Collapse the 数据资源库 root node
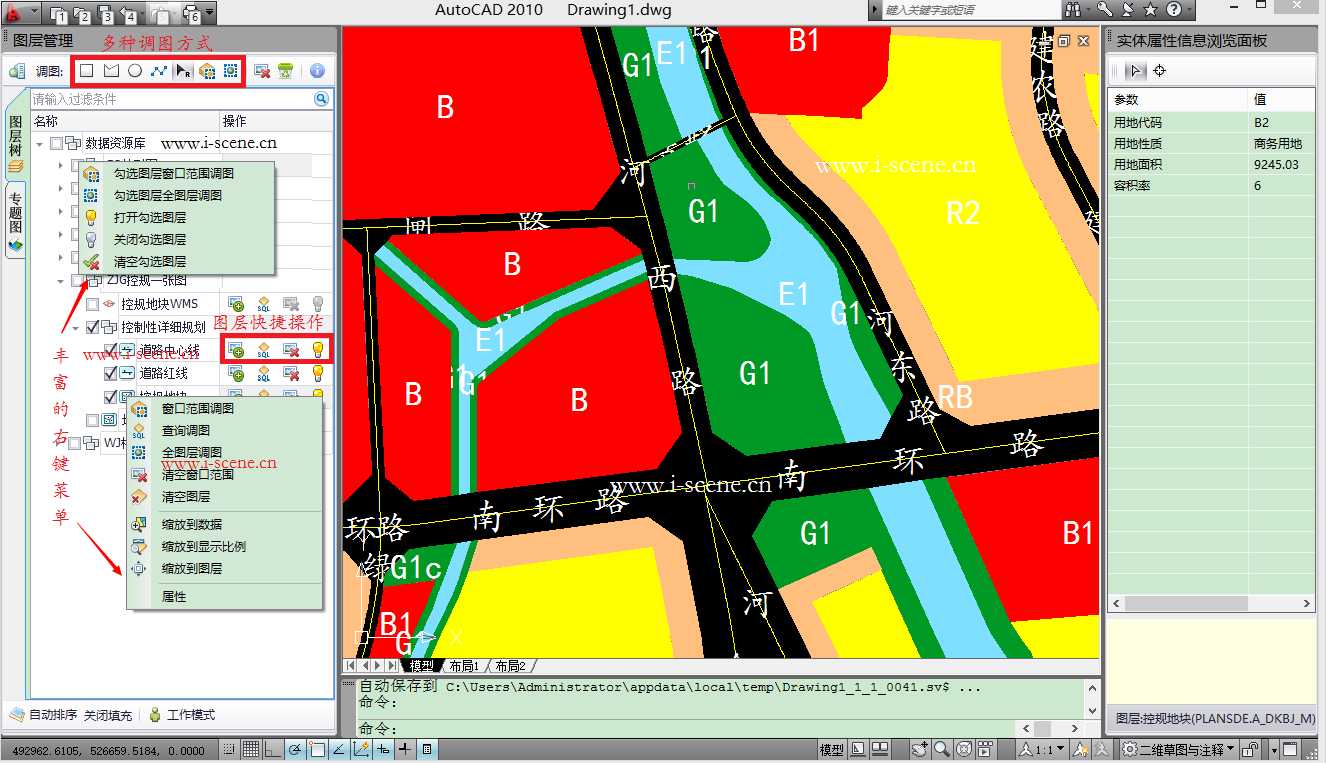 pyautogui.click(x=40, y=144)
